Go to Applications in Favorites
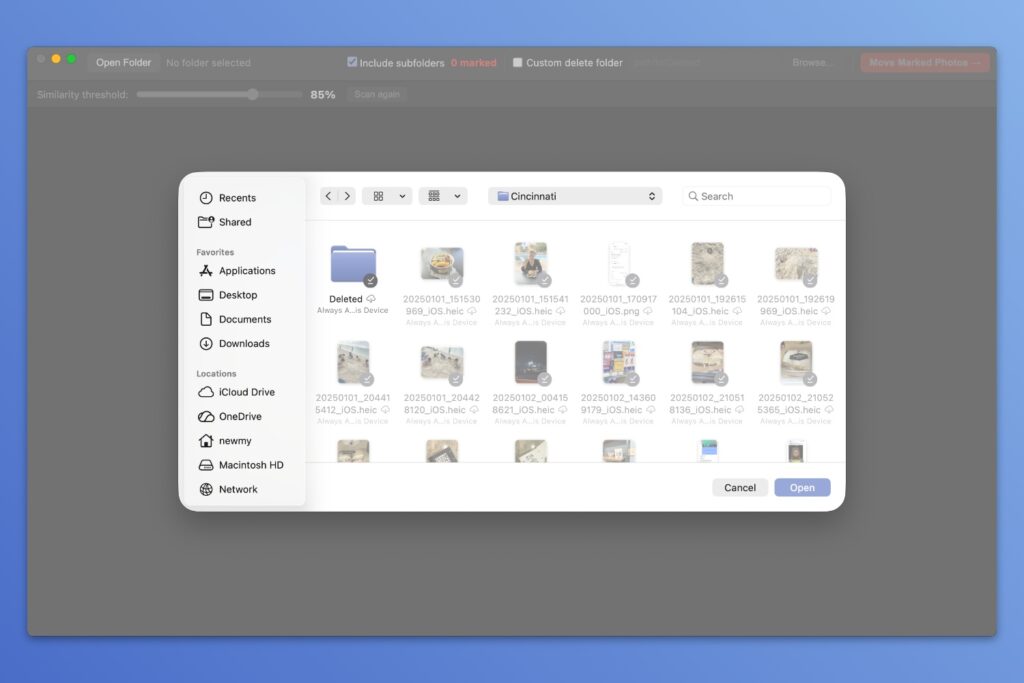This screenshot has width=1024, height=683. (246, 271)
